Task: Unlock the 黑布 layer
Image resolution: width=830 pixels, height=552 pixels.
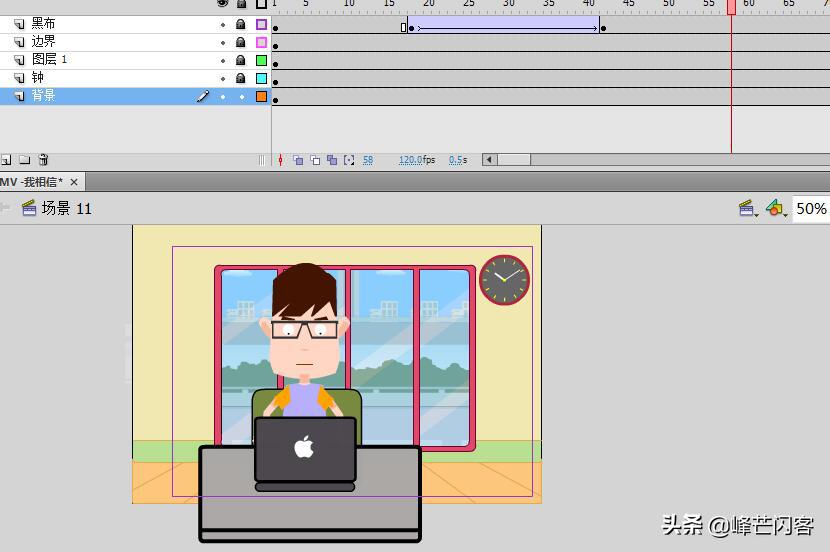Action: [240, 24]
